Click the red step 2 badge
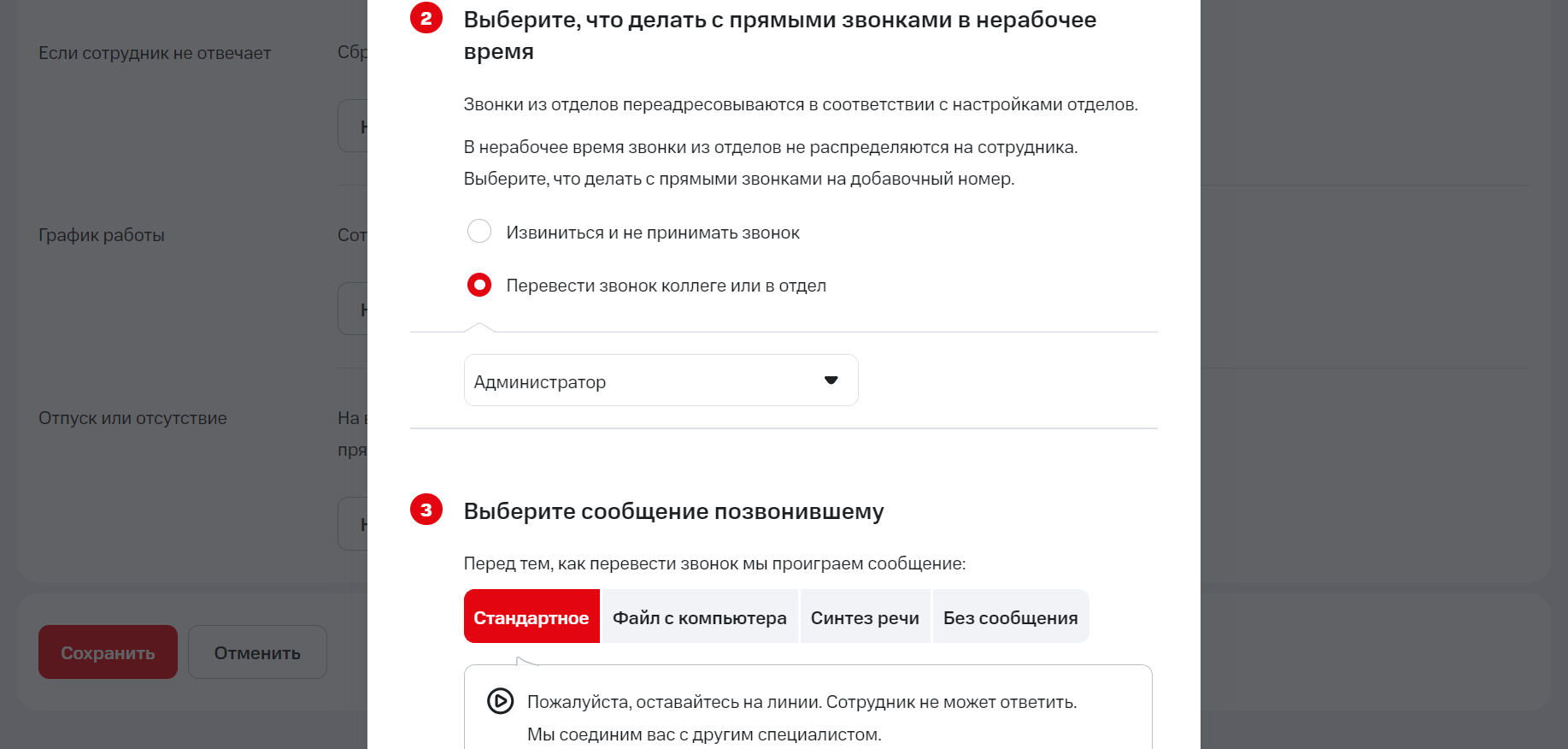The width and height of the screenshot is (1568, 749). [x=426, y=18]
